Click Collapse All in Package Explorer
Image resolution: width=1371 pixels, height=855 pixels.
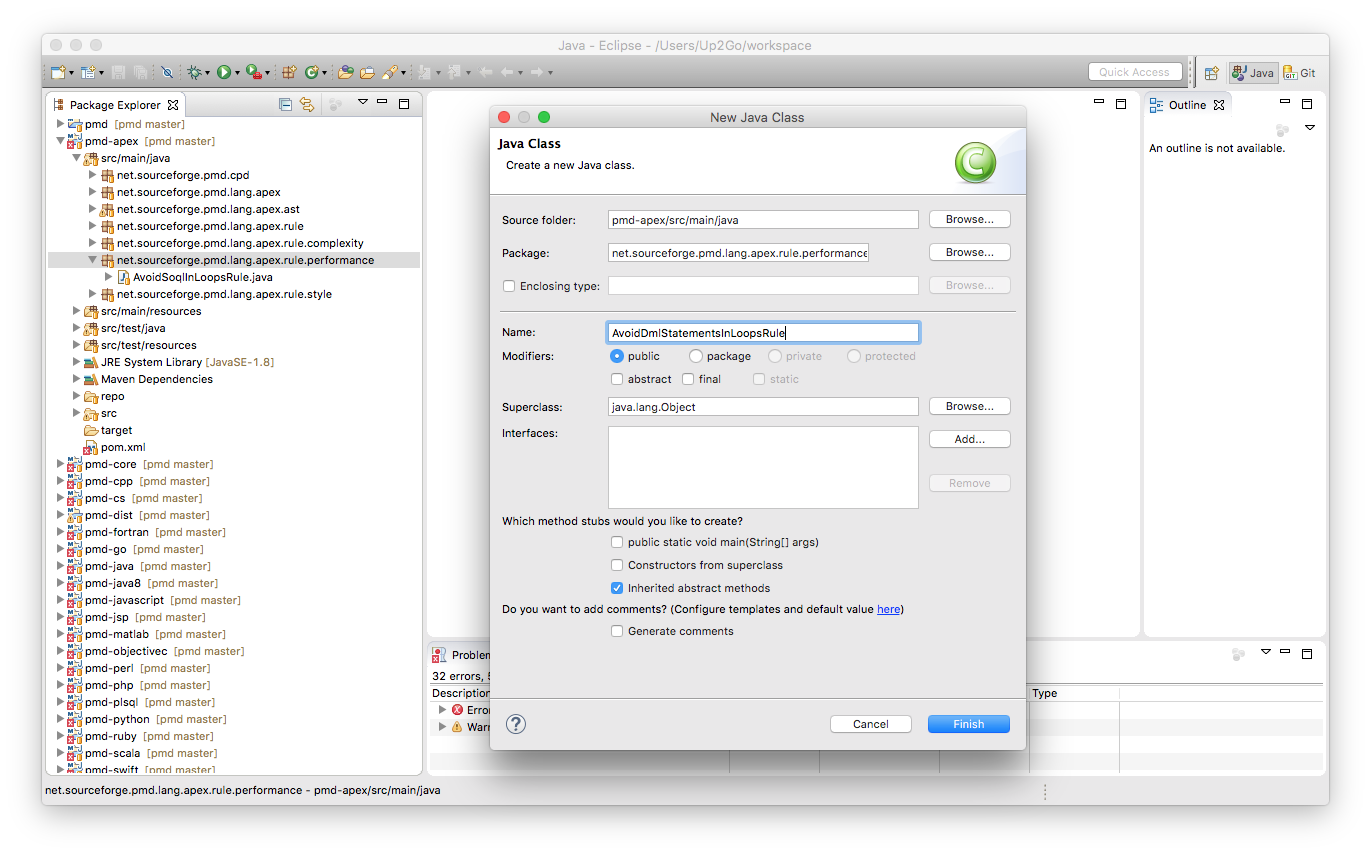pos(286,104)
